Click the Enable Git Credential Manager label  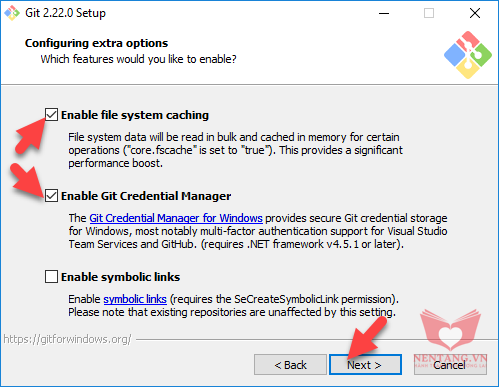[146, 196]
